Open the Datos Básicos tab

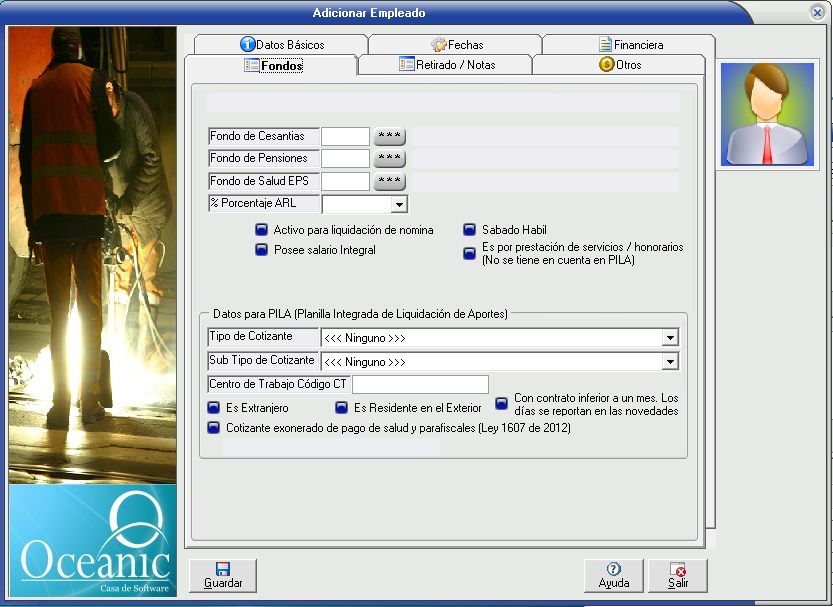pyautogui.click(x=281, y=45)
